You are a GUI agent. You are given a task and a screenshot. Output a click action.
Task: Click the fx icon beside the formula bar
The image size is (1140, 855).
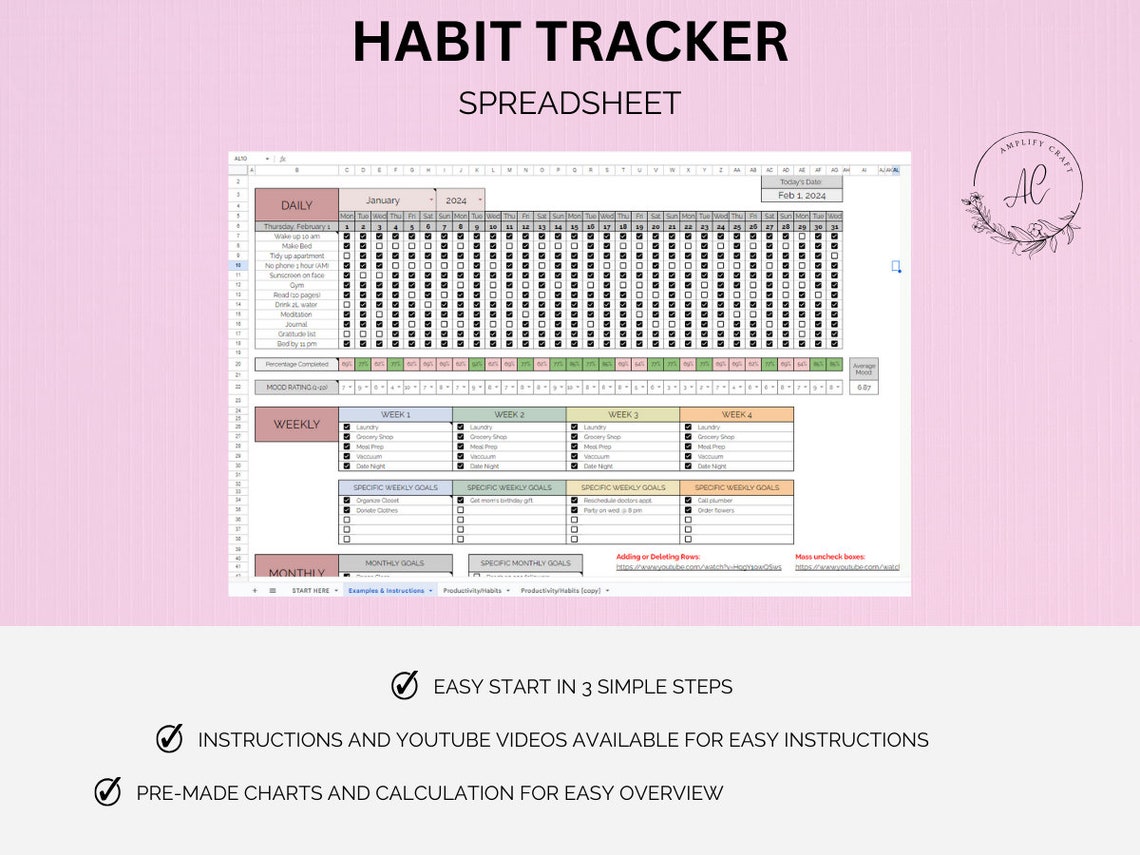pyautogui.click(x=283, y=158)
